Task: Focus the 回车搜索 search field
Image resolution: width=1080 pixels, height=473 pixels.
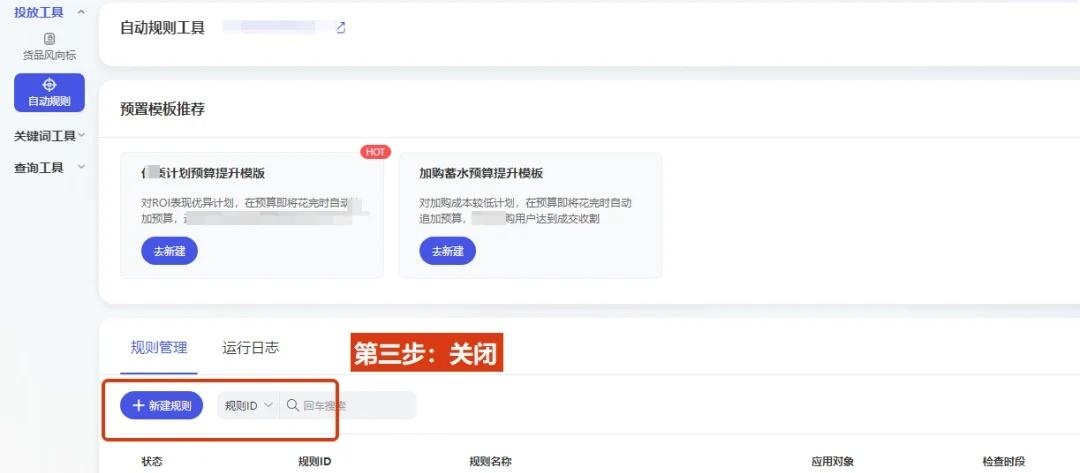Action: (348, 406)
